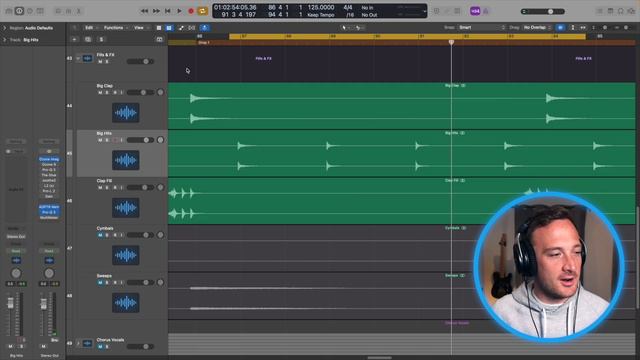Adjust the Fills & FX track volume slider
Image resolution: width=640 pixels, height=360 pixels.
click(x=140, y=62)
